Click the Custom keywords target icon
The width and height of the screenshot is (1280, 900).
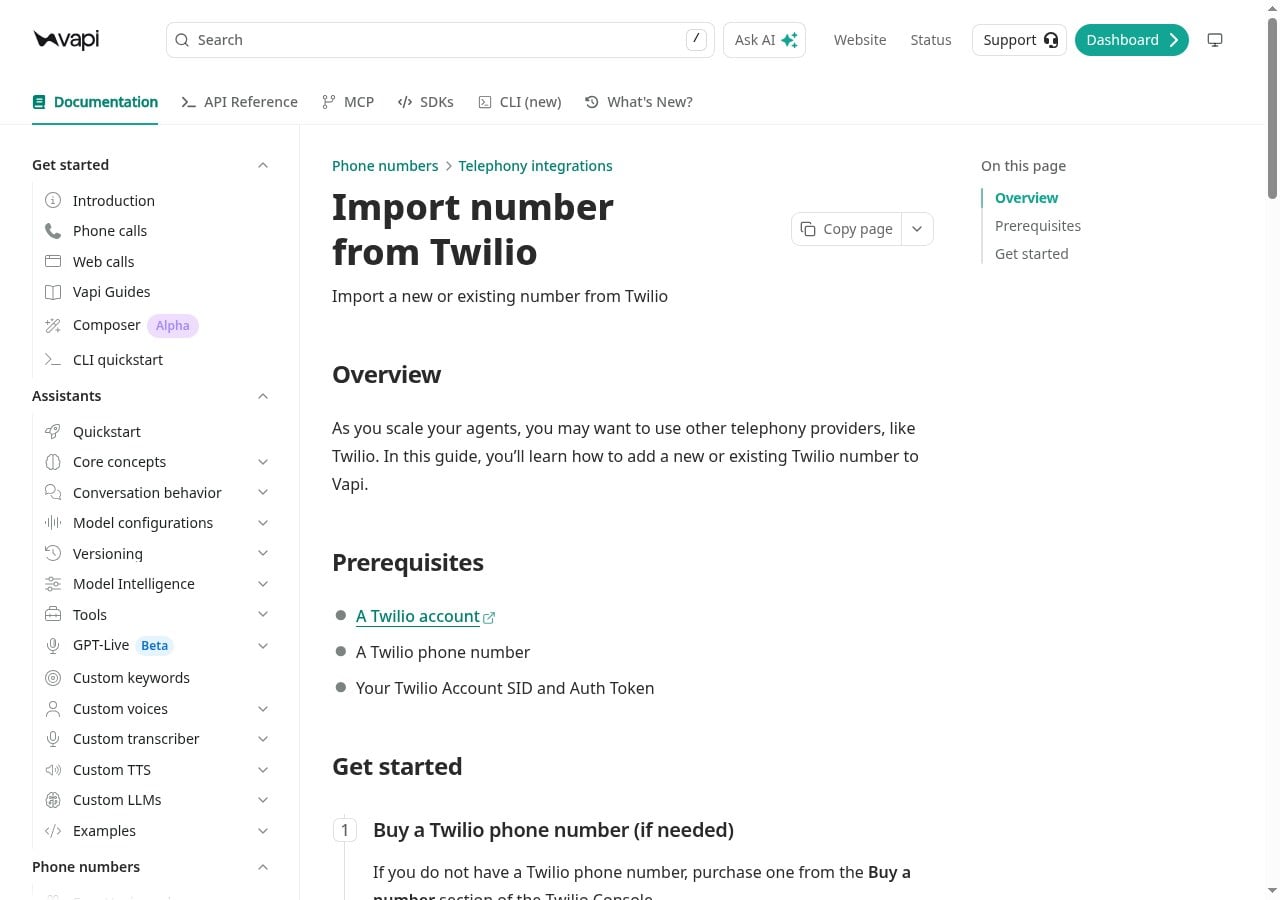pos(53,678)
